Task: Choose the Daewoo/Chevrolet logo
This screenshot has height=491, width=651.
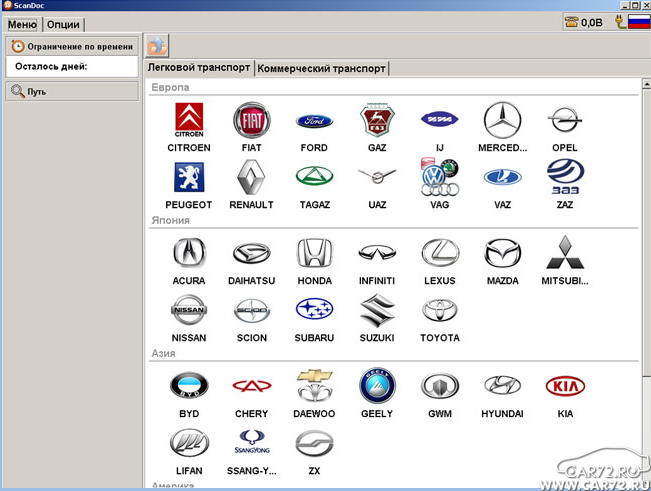Action: pos(314,386)
